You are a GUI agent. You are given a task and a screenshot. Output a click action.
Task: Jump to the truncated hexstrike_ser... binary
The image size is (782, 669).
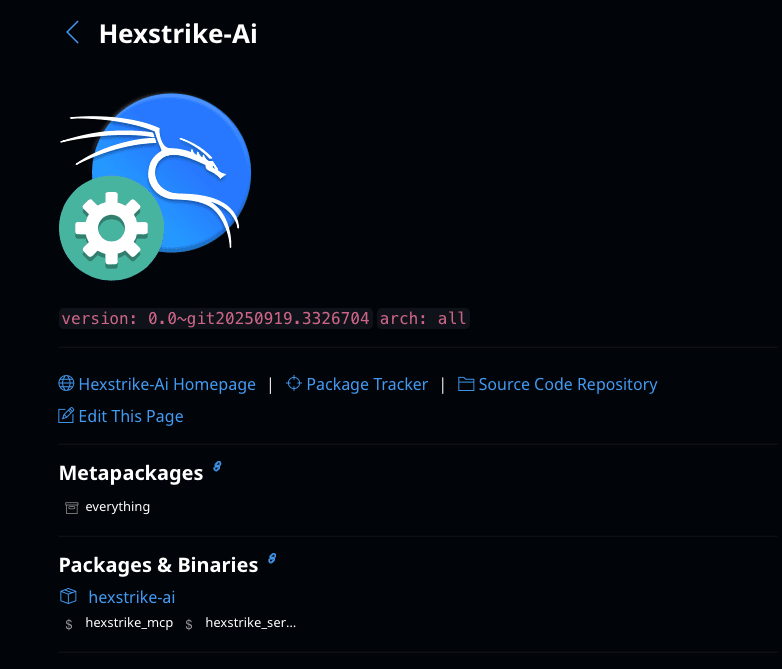click(250, 623)
